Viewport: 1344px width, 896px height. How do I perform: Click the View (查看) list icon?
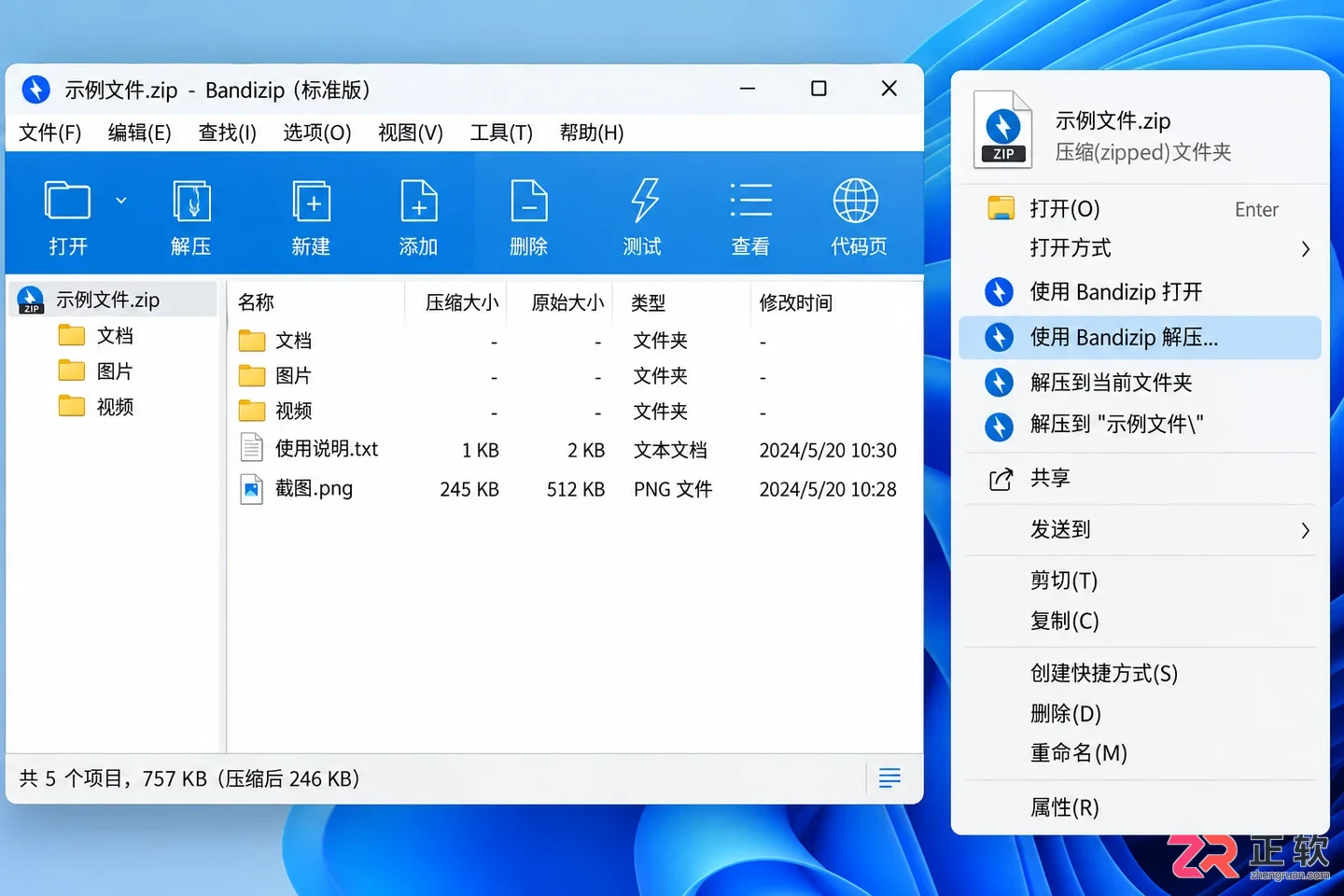750,201
